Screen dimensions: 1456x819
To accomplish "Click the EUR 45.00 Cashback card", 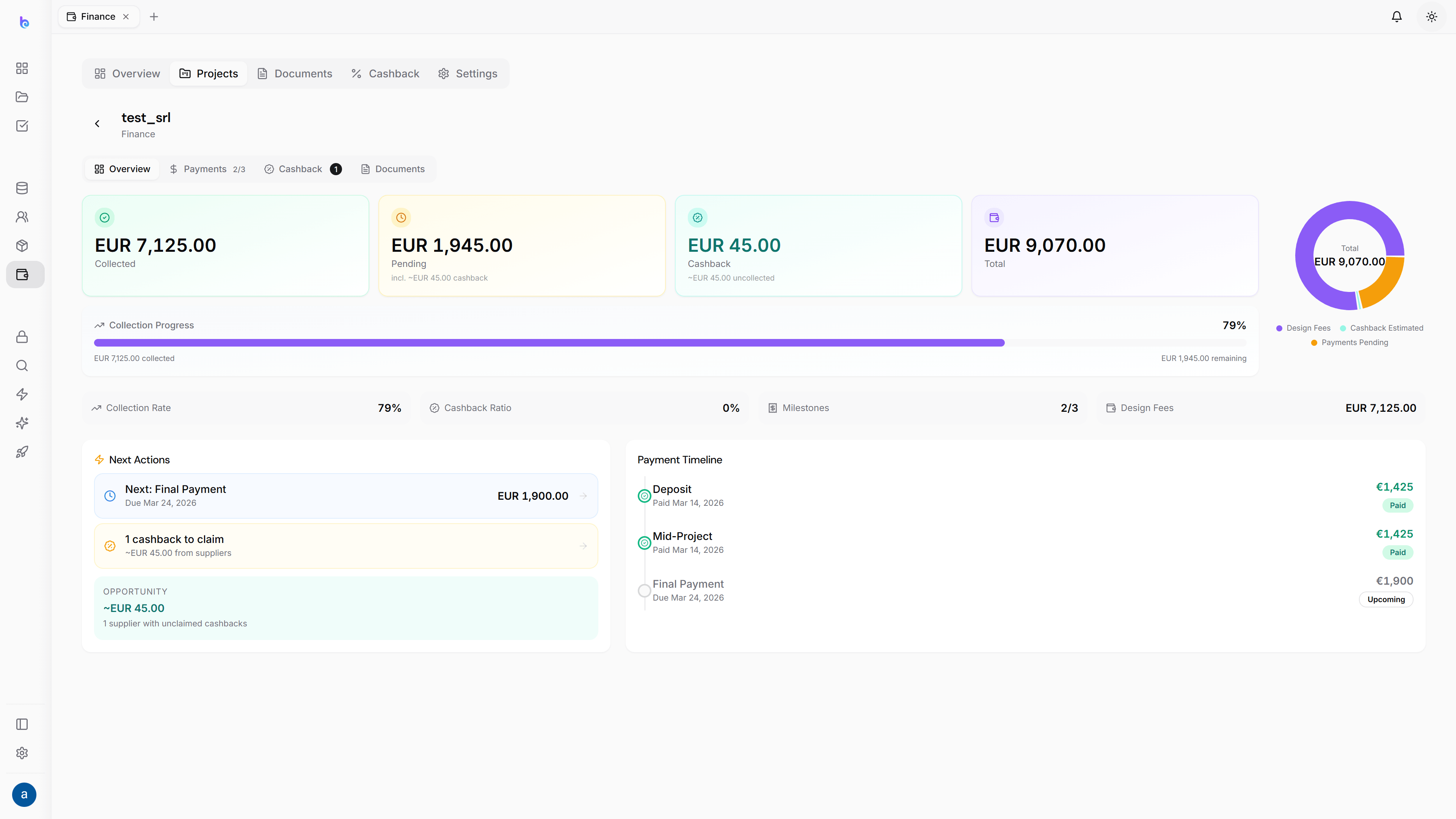I will [819, 246].
